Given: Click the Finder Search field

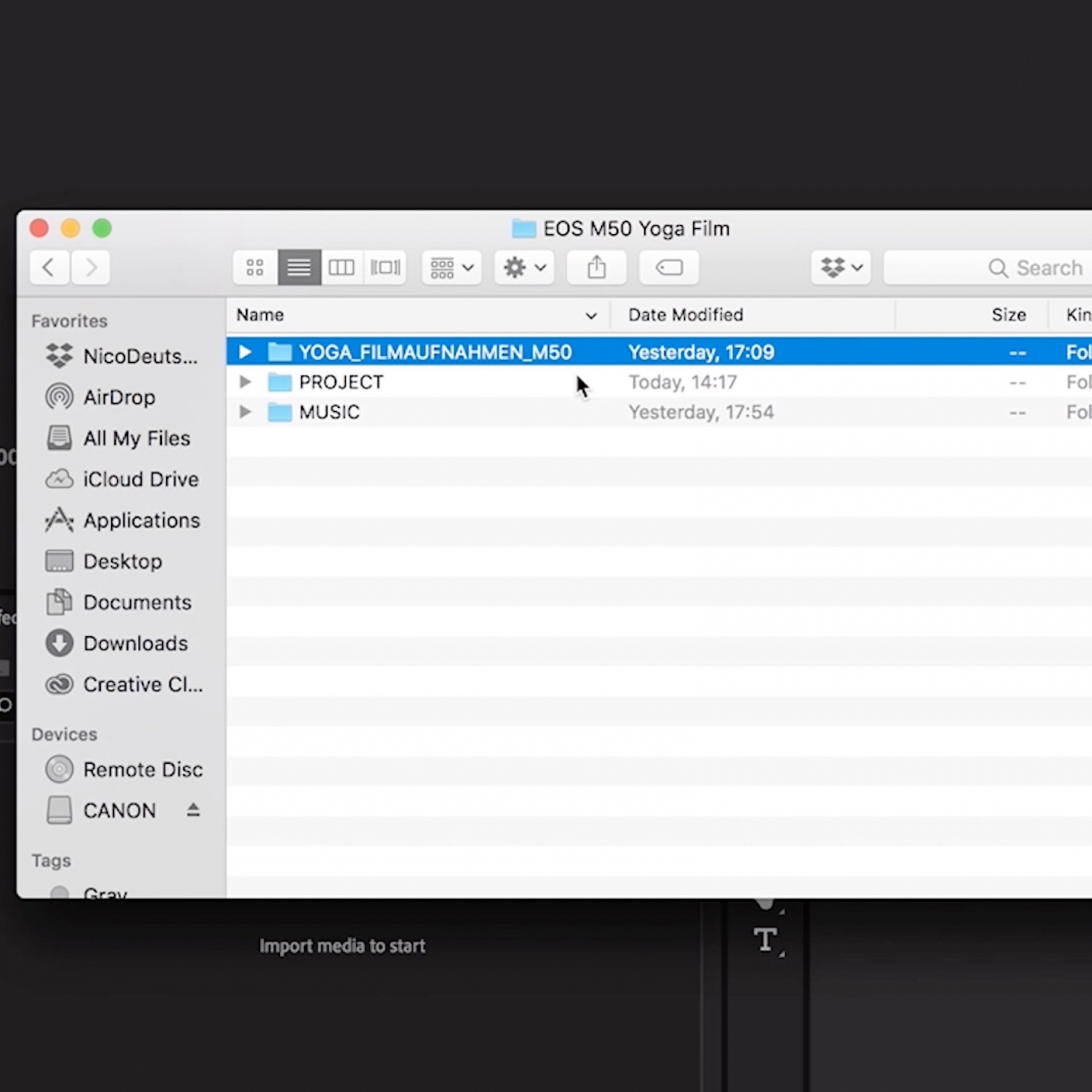Looking at the screenshot, I should click(x=988, y=267).
